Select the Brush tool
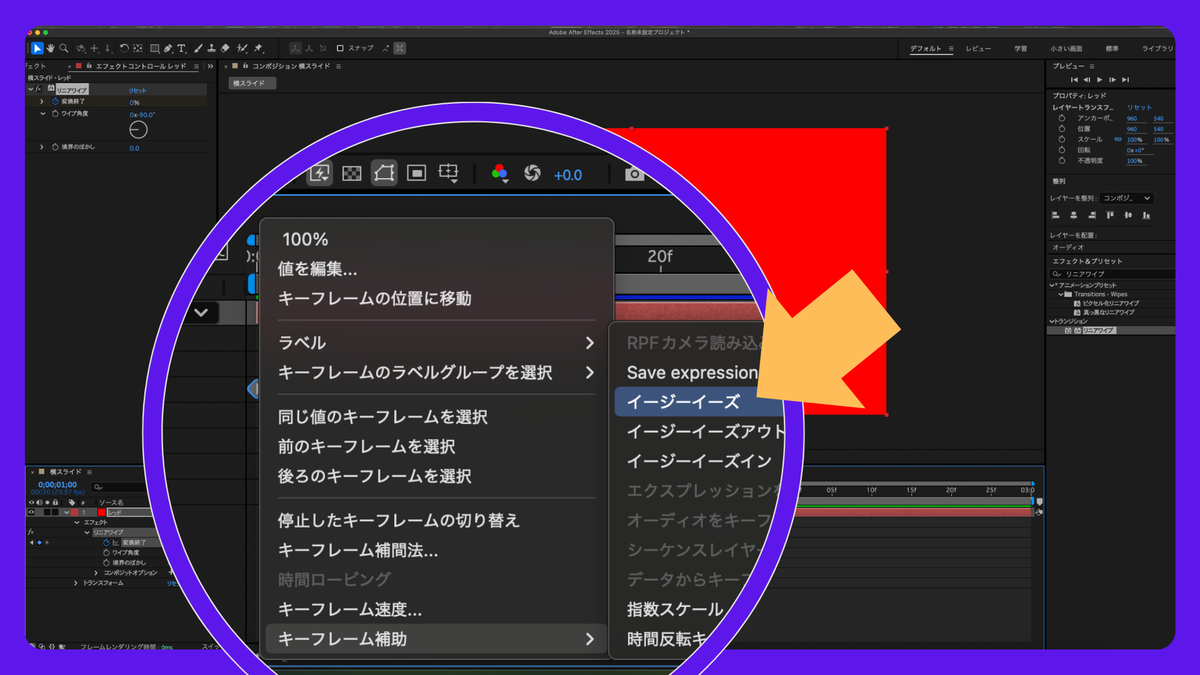 (198, 48)
